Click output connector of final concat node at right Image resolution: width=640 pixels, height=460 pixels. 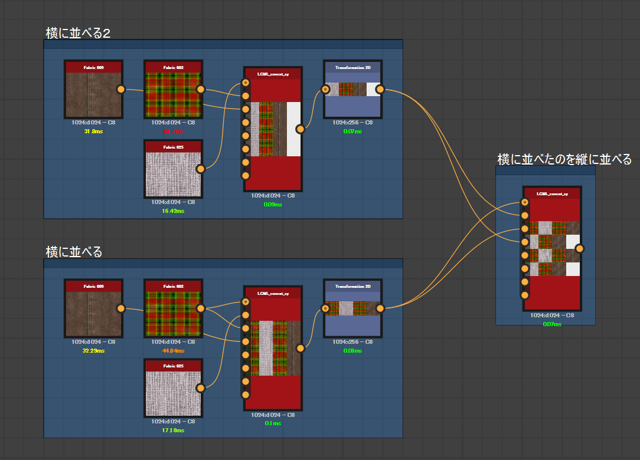pyautogui.click(x=581, y=249)
